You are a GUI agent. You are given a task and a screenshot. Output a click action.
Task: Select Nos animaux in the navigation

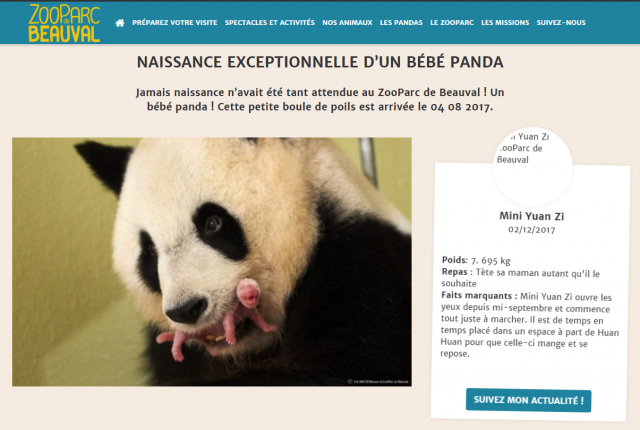(x=347, y=23)
